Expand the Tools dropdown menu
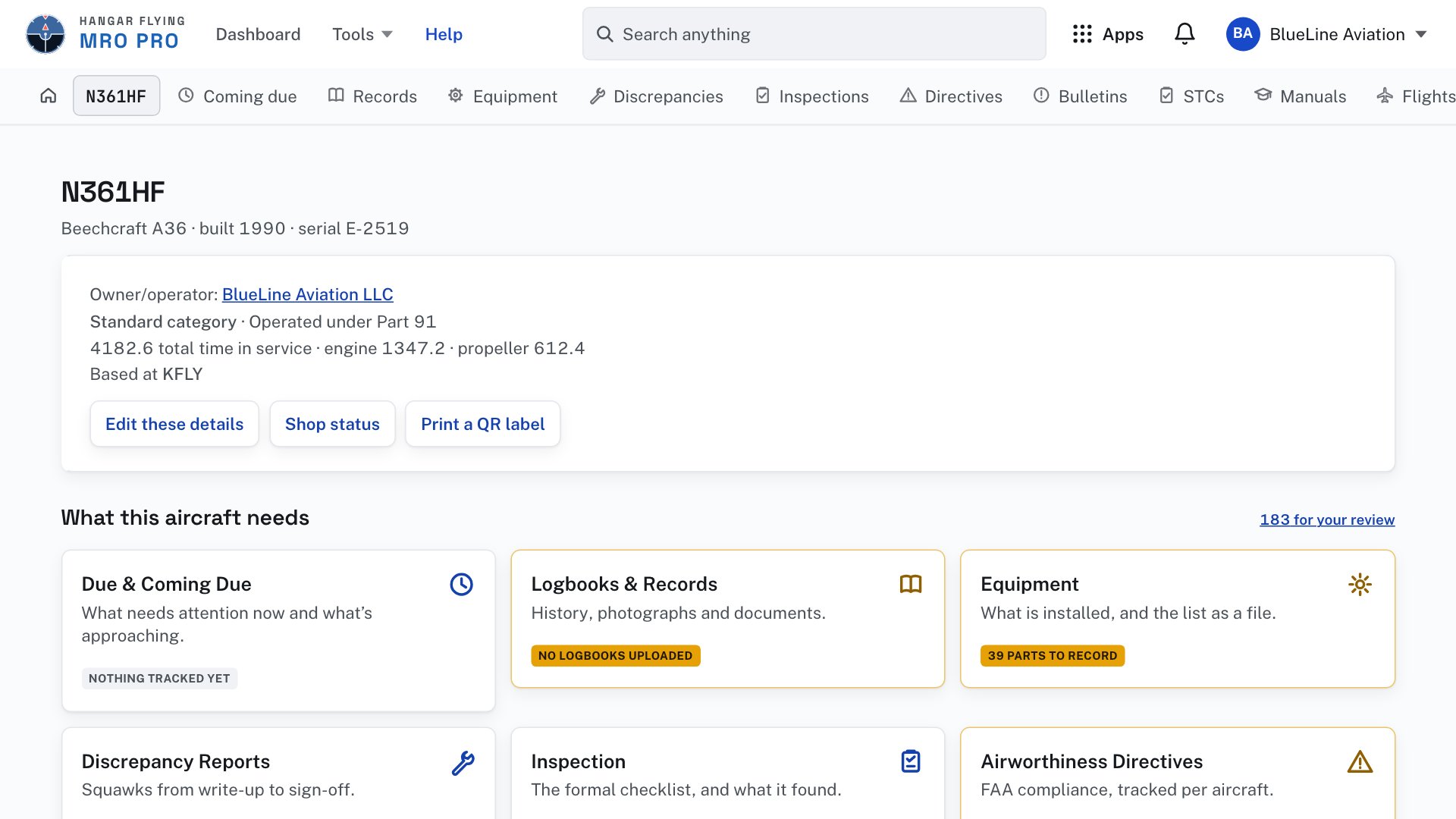This screenshot has width=1456, height=819. pos(362,34)
